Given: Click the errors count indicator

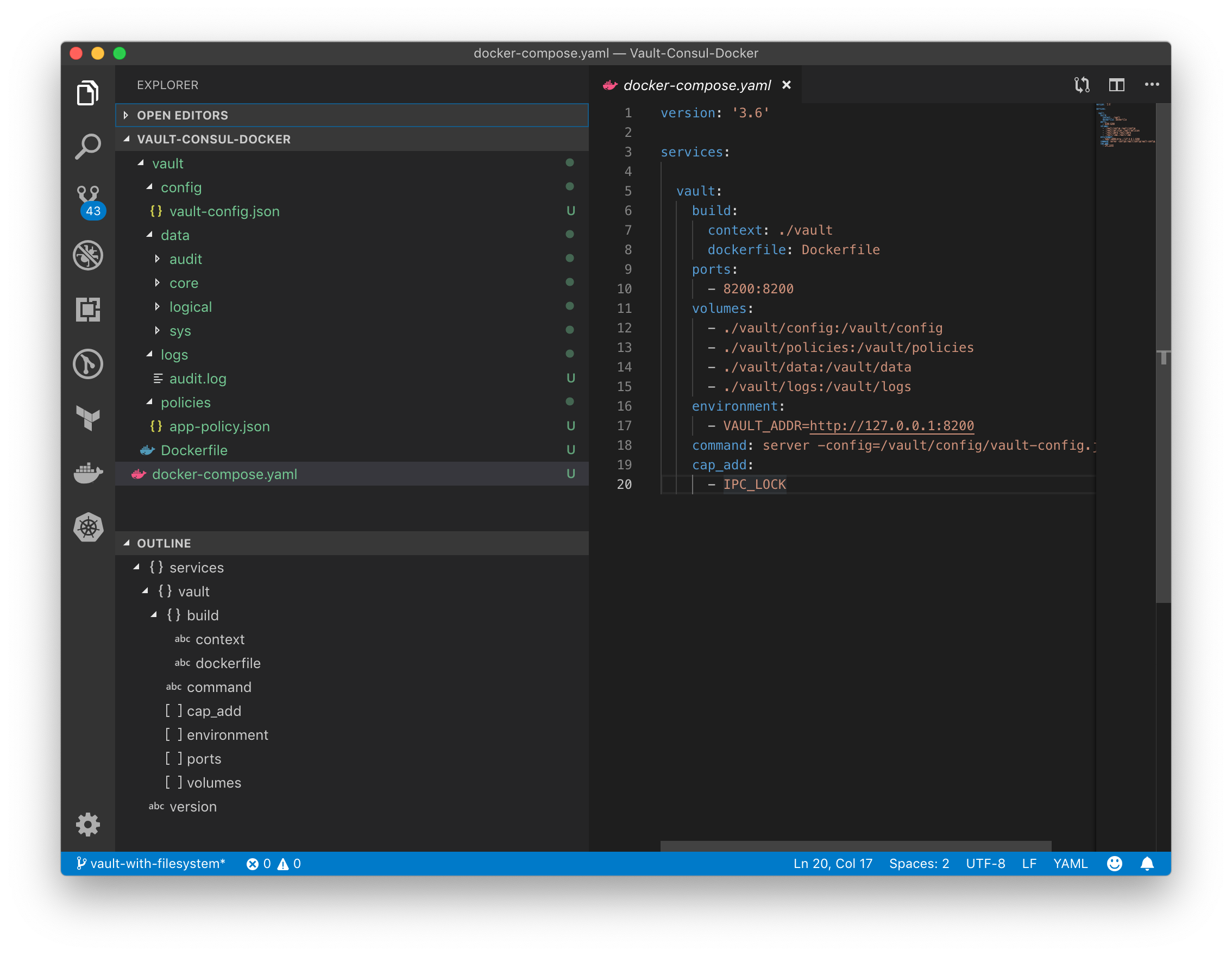Looking at the screenshot, I should tap(259, 864).
